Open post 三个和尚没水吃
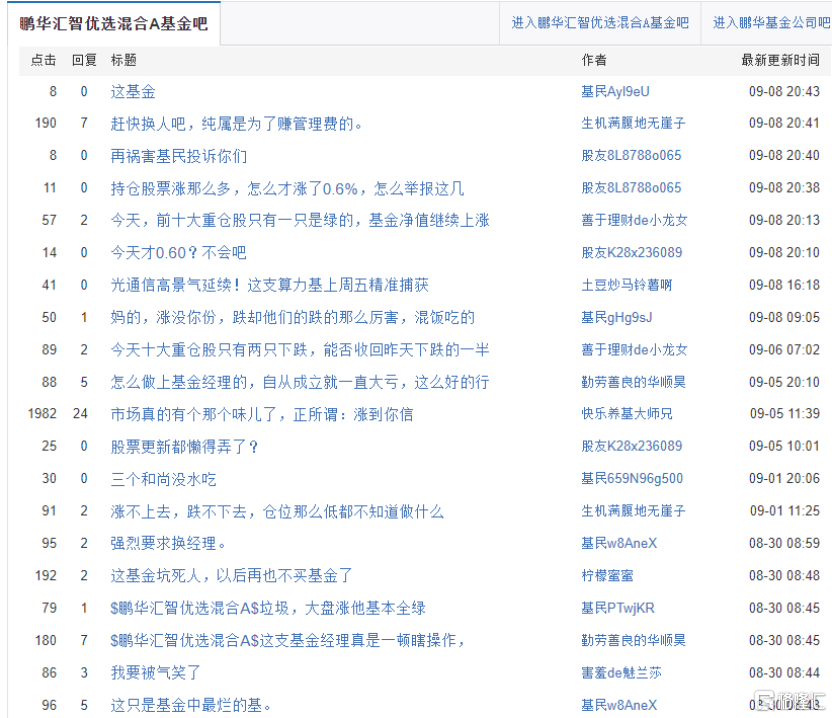Image resolution: width=832 pixels, height=718 pixels. click(163, 479)
